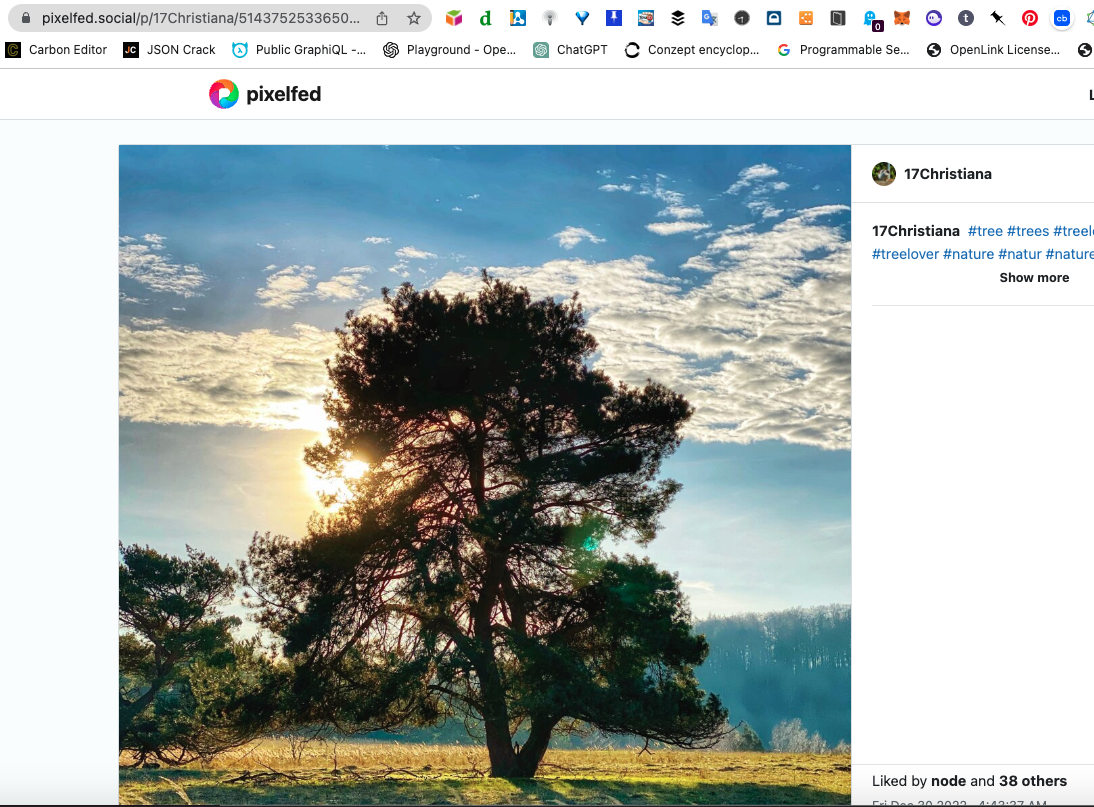The image size is (1094, 807).
Task: Follow the #treelover hashtag
Action: 906,254
